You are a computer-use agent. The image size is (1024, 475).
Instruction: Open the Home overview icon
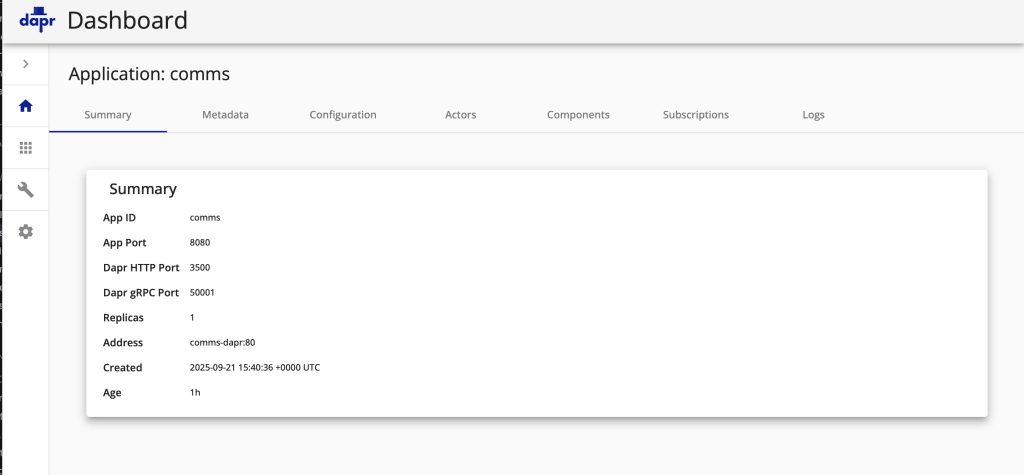25,106
